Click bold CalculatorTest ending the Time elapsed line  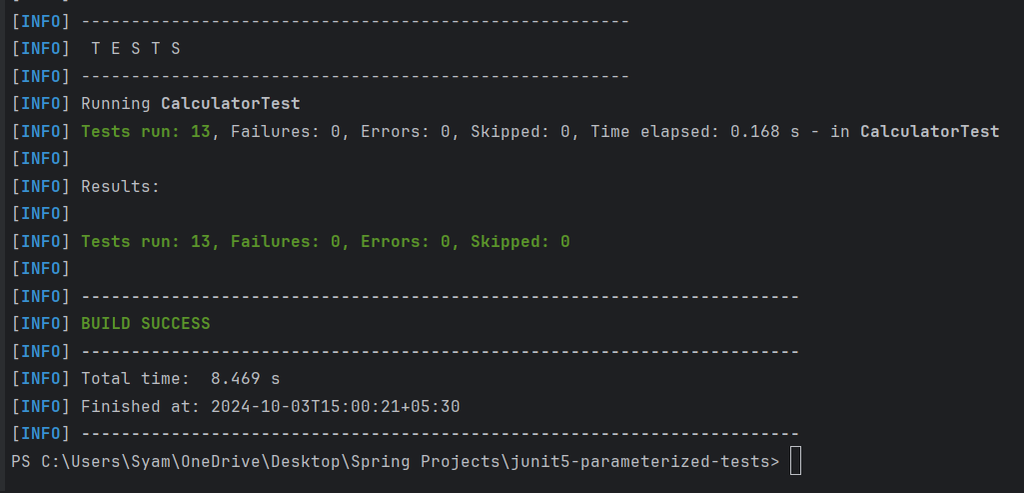(929, 131)
